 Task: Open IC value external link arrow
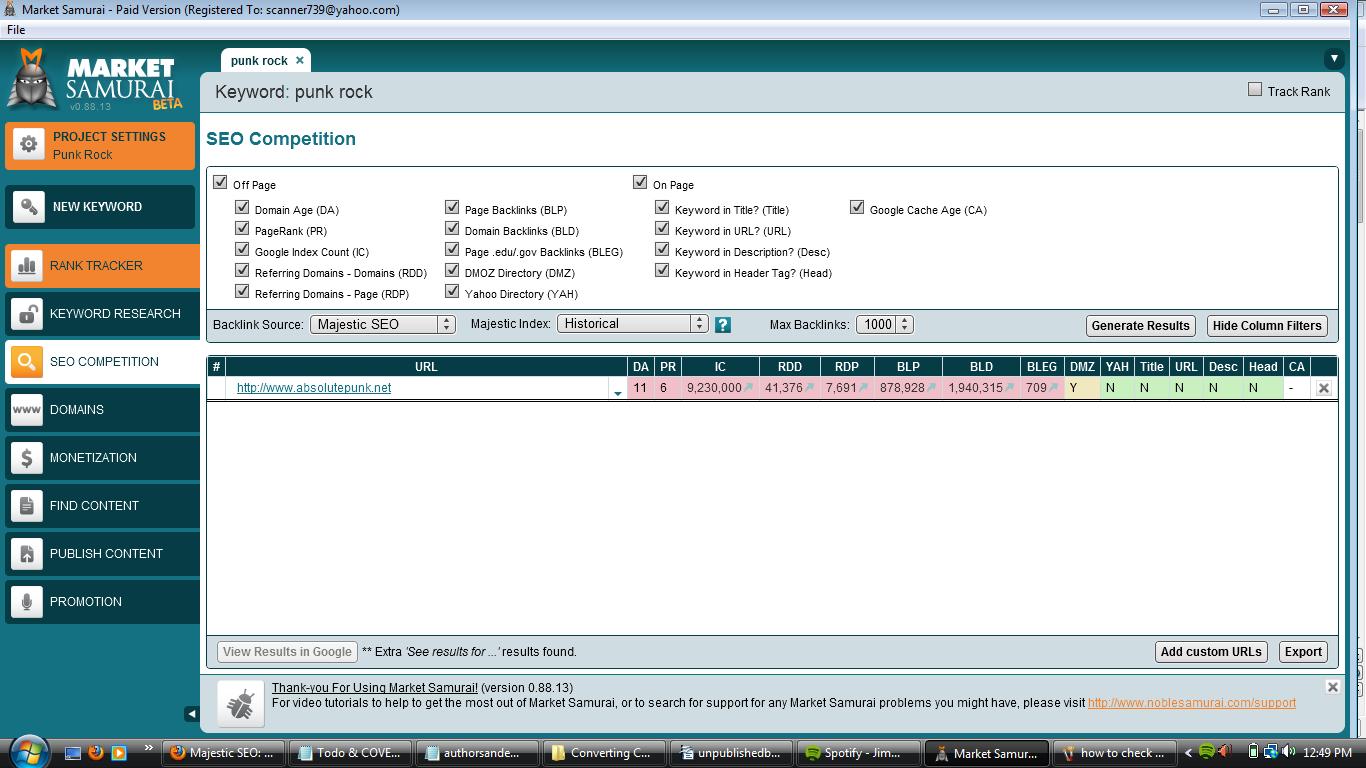[x=748, y=387]
